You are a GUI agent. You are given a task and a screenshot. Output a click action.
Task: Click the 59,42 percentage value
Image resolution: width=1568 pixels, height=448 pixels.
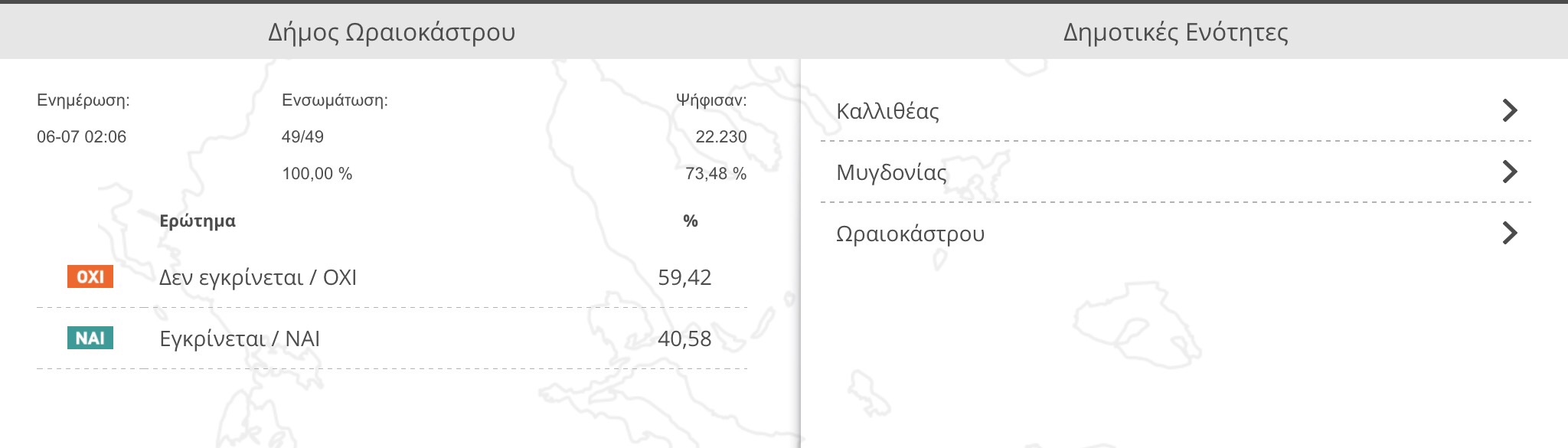coord(684,277)
